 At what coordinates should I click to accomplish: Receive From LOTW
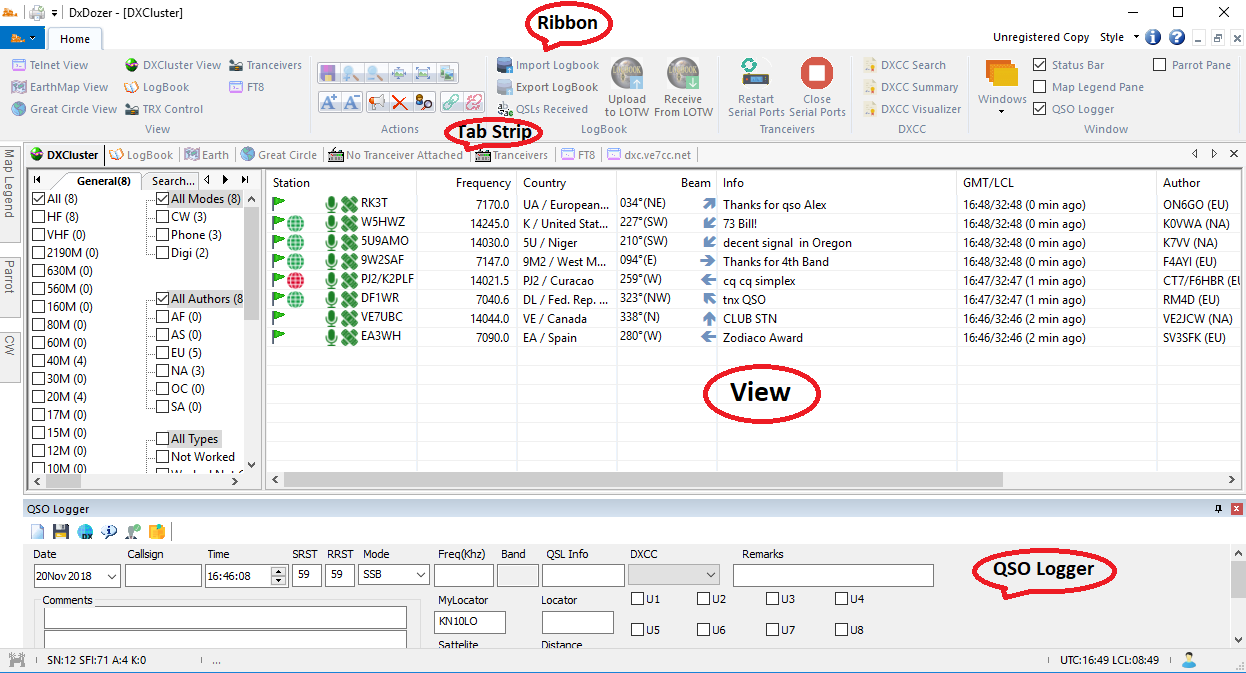(x=683, y=87)
